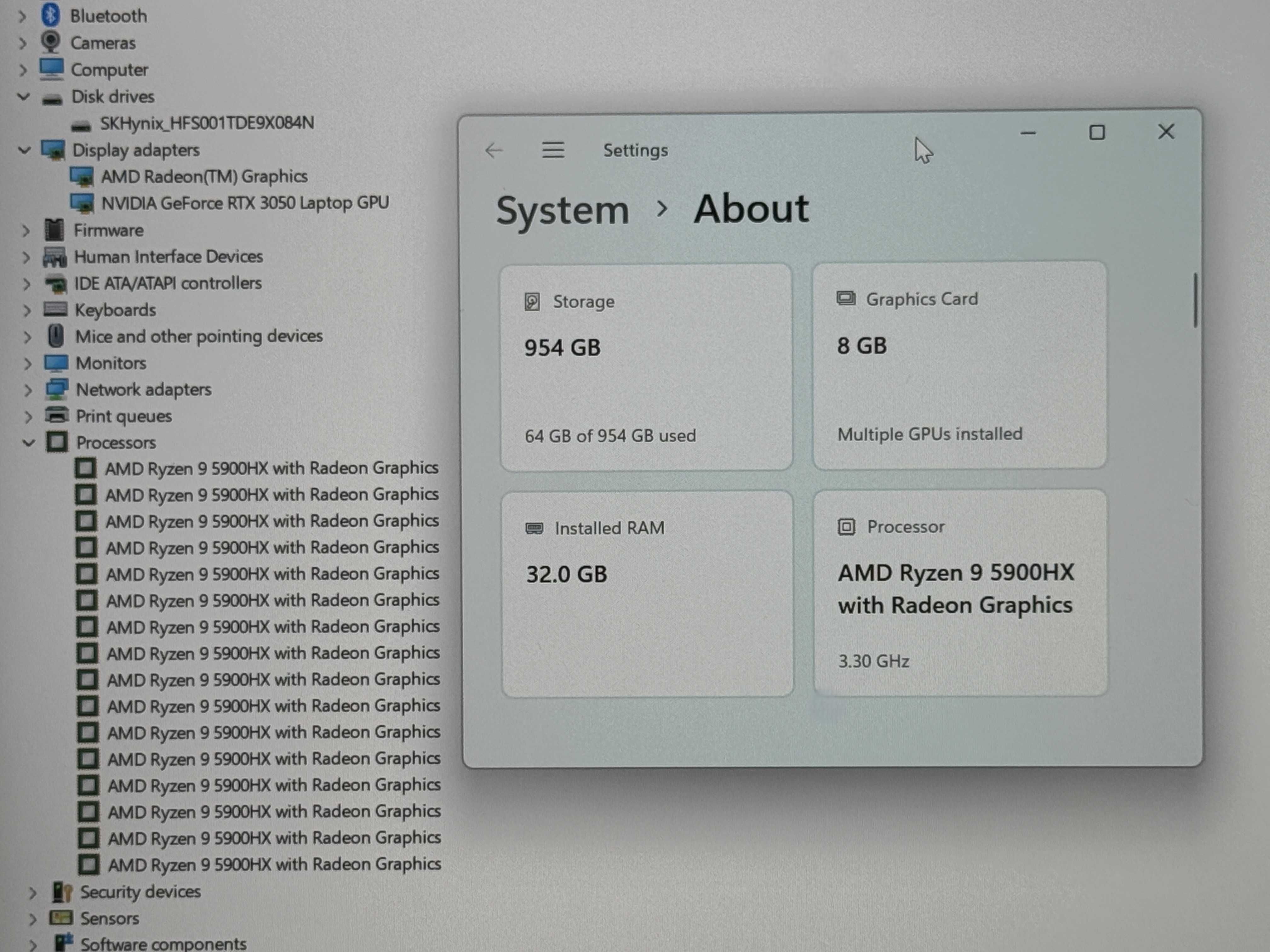The image size is (1270, 952).
Task: Expand the Firmware tree node
Action: coord(25,231)
